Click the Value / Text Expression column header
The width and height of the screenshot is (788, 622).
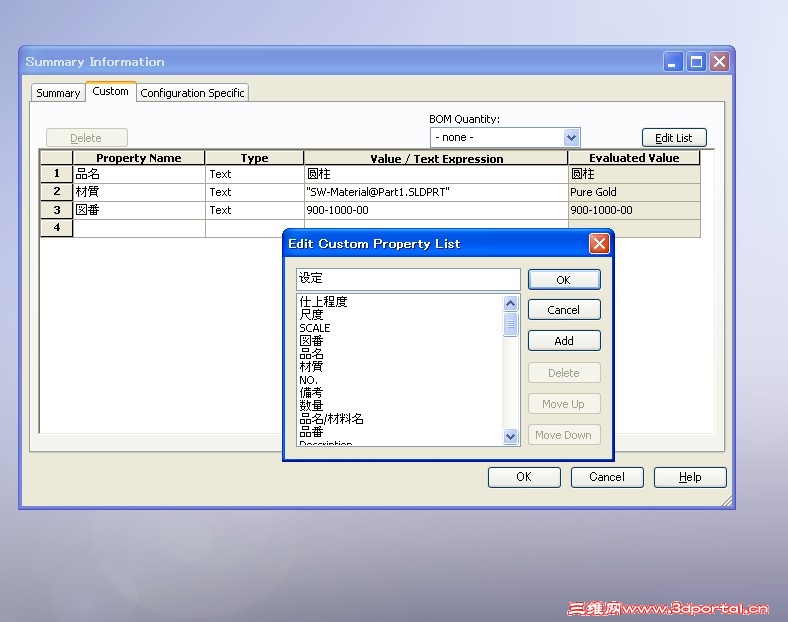436,158
